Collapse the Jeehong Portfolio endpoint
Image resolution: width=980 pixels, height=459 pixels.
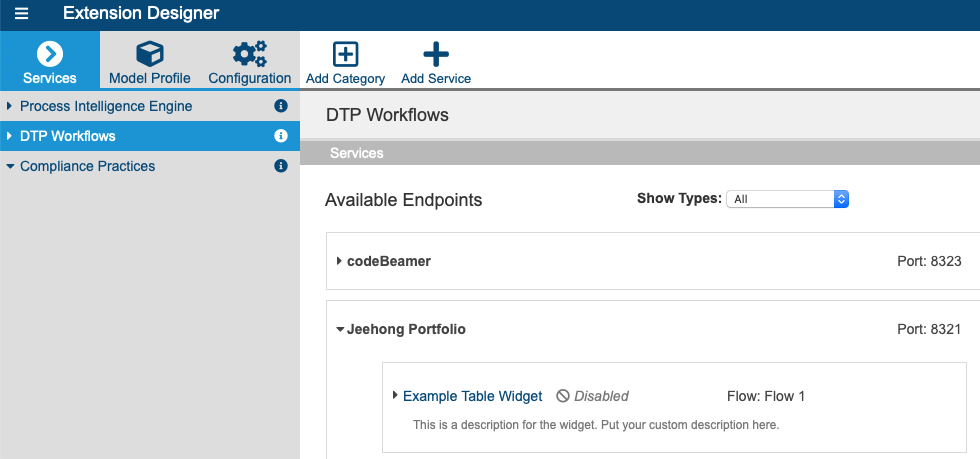340,329
